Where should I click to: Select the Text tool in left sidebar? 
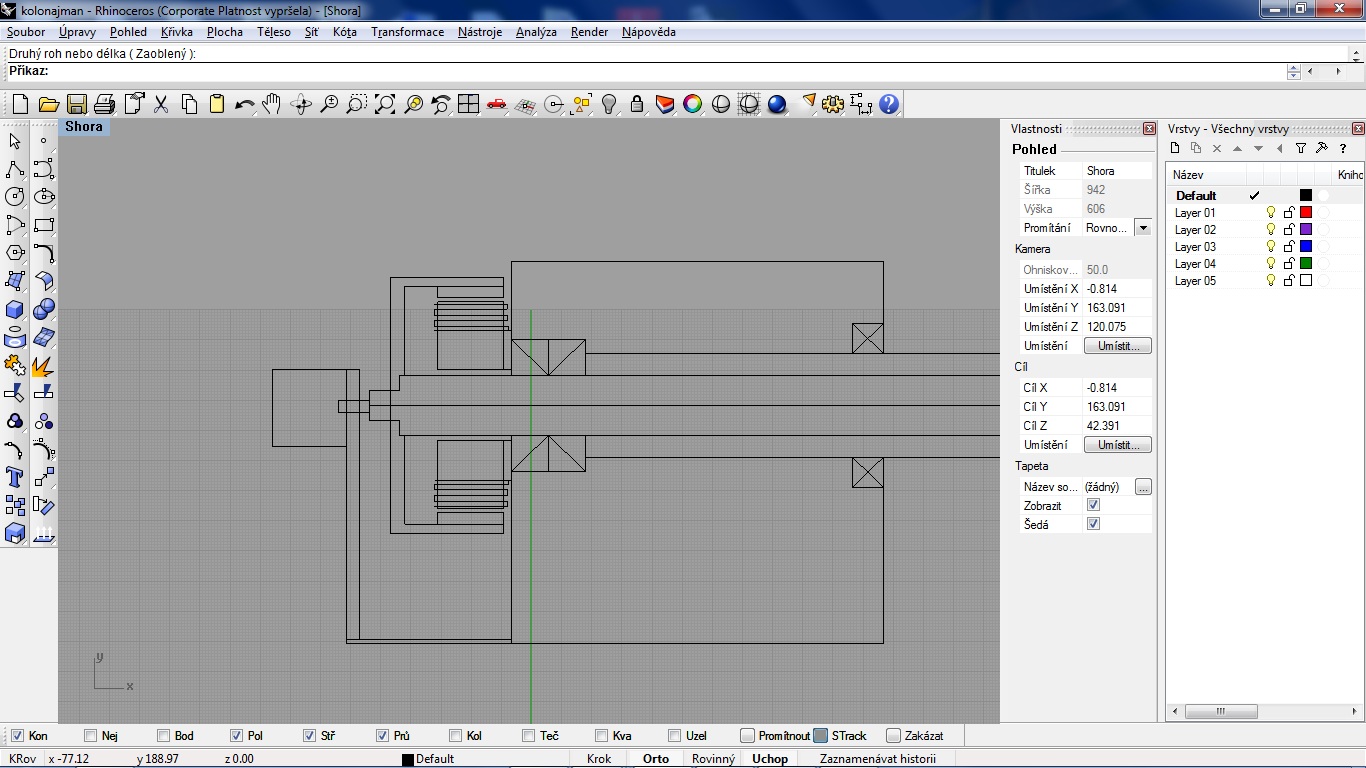tap(15, 476)
